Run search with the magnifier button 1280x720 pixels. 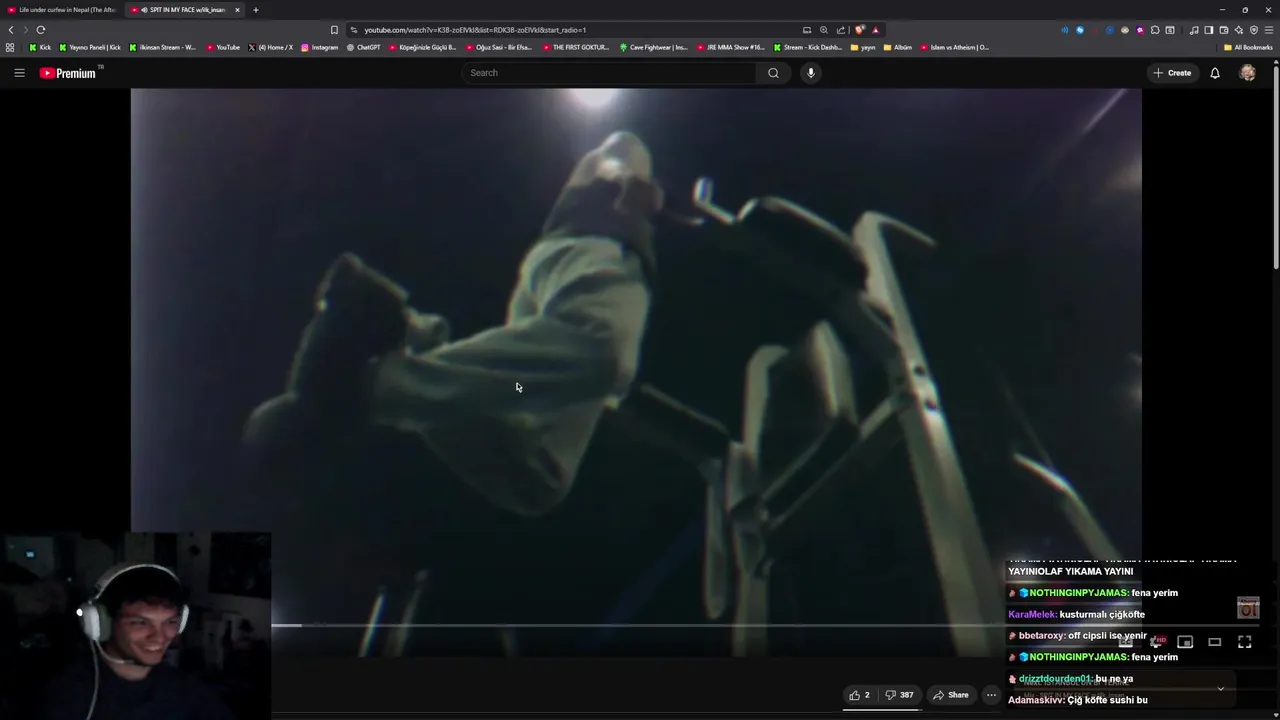click(x=773, y=72)
